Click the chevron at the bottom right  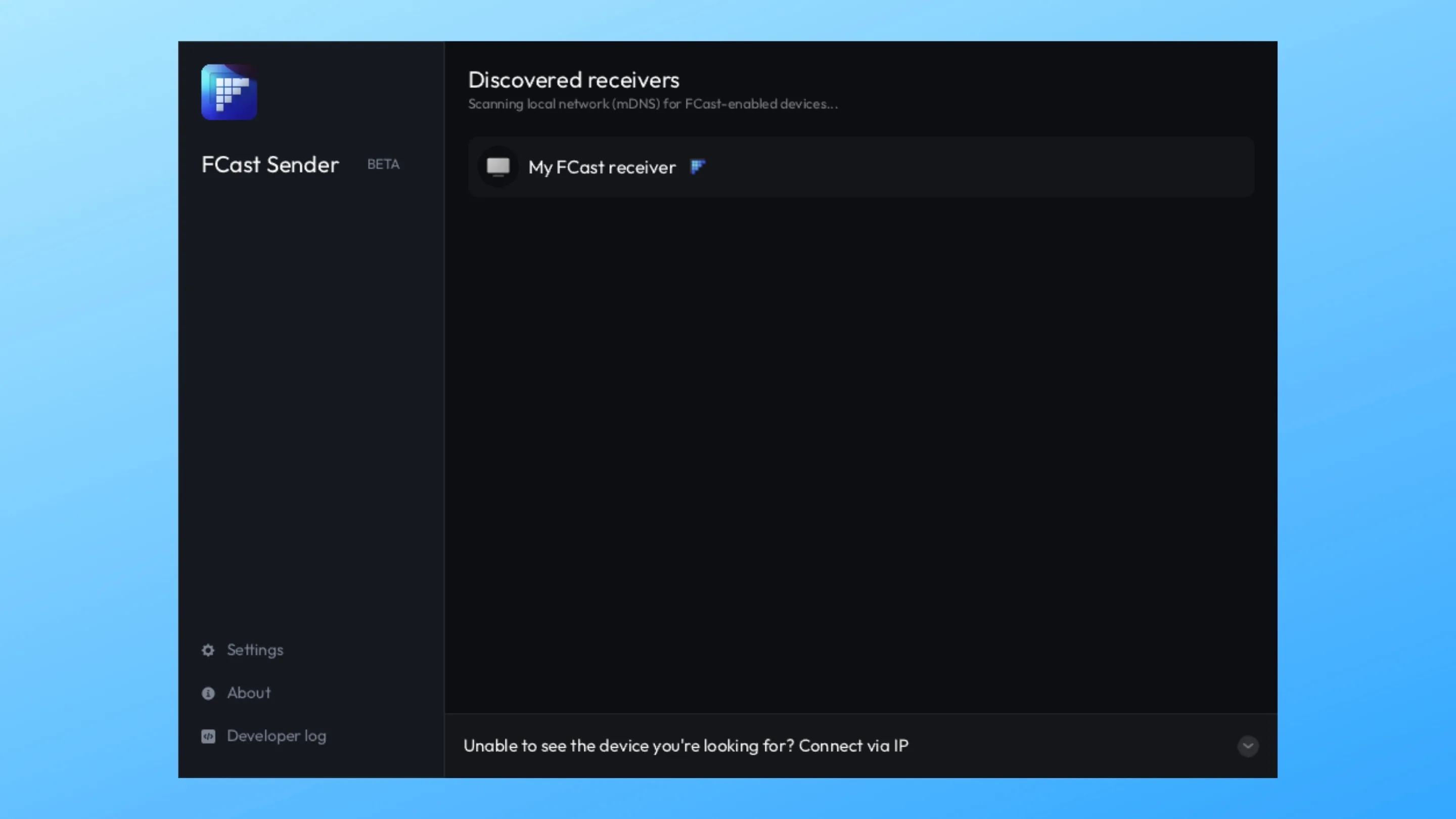(x=1248, y=746)
